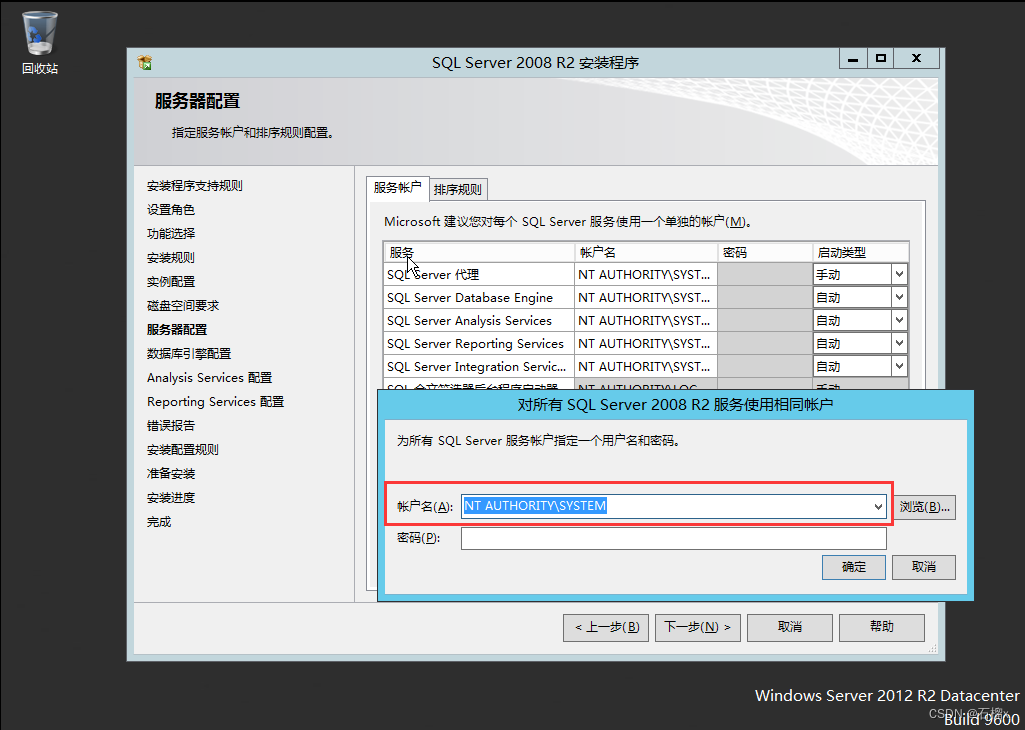This screenshot has height=730, width=1025.
Task: Open startup type dropdown for Analysis Services
Action: tap(899, 320)
